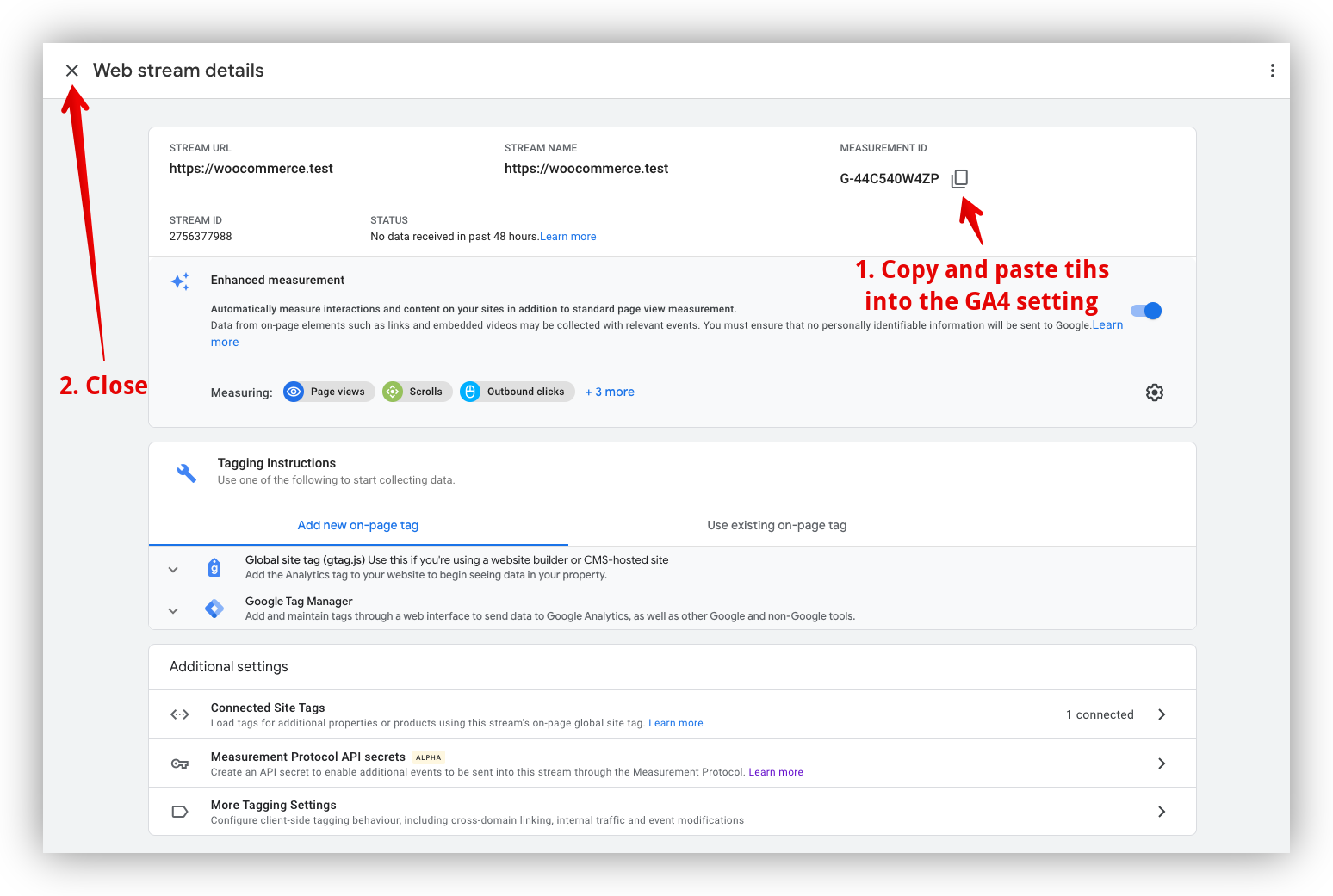1333x896 pixels.
Task: Expand the Global site tag section
Action: [173, 569]
